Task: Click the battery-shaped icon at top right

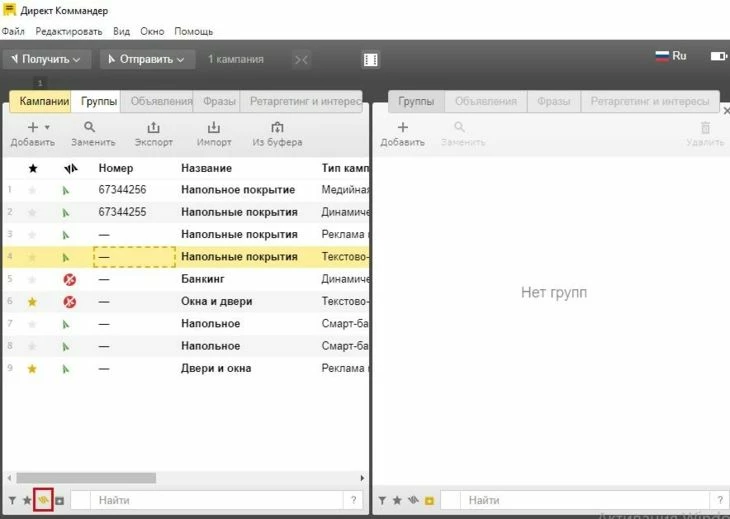Action: click(x=718, y=56)
